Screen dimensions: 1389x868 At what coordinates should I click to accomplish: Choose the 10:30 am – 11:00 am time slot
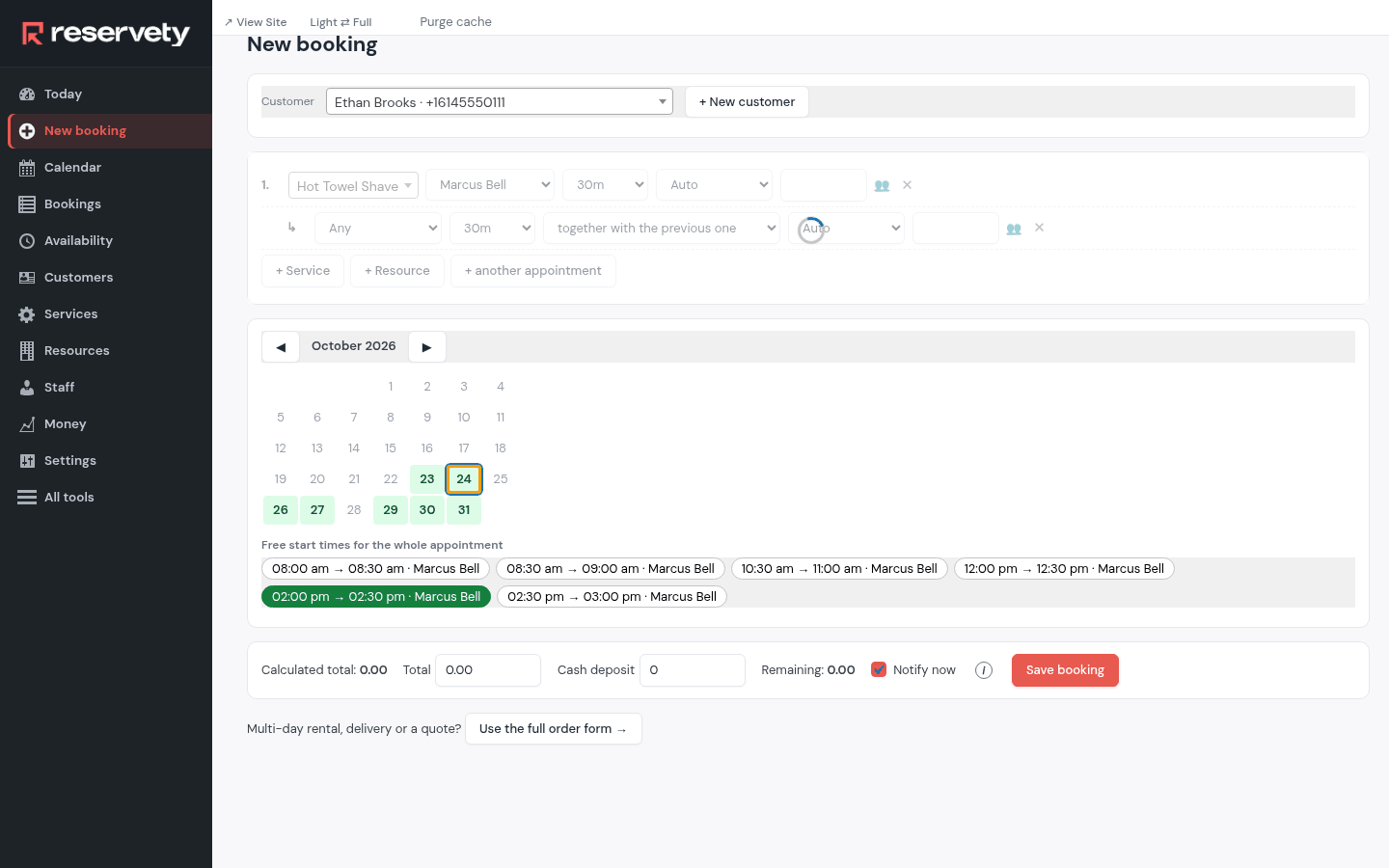click(839, 569)
